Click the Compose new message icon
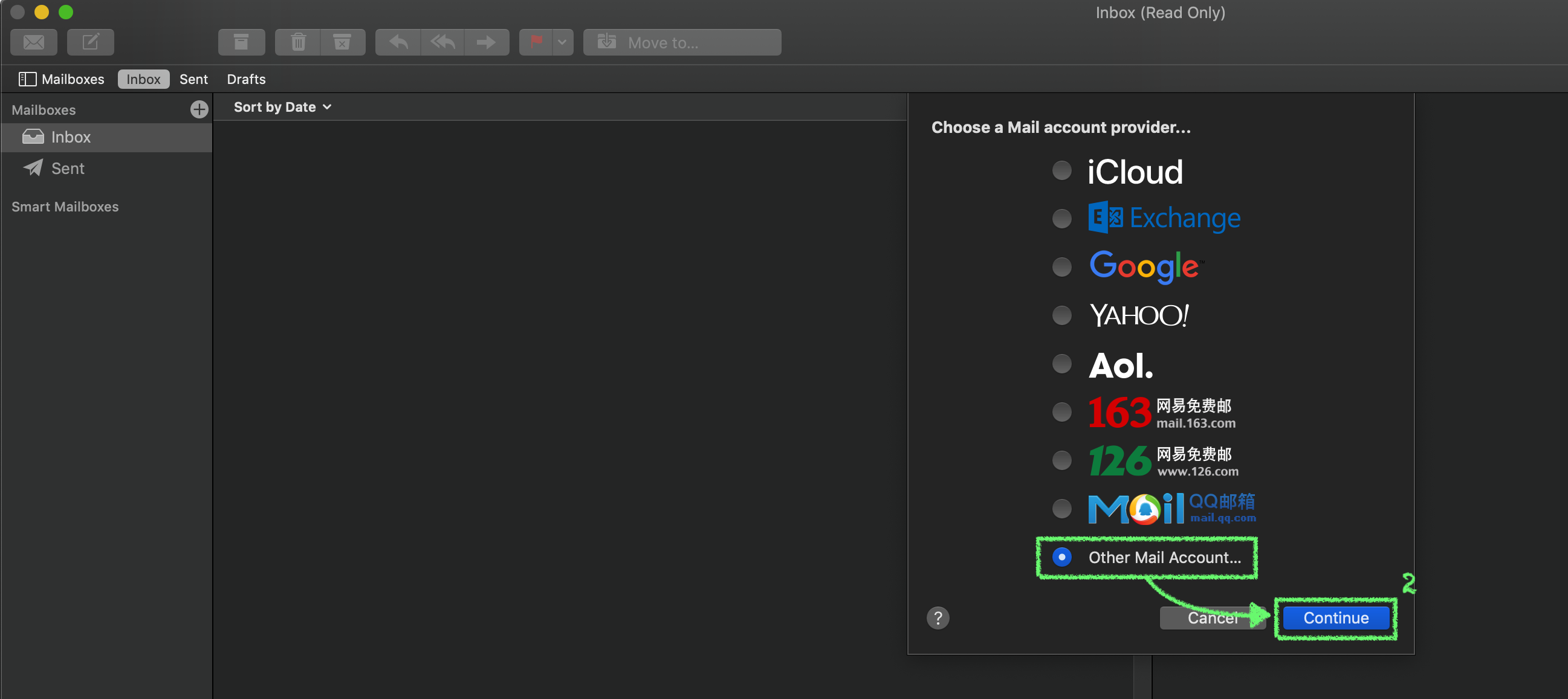The height and width of the screenshot is (699, 1568). (90, 42)
